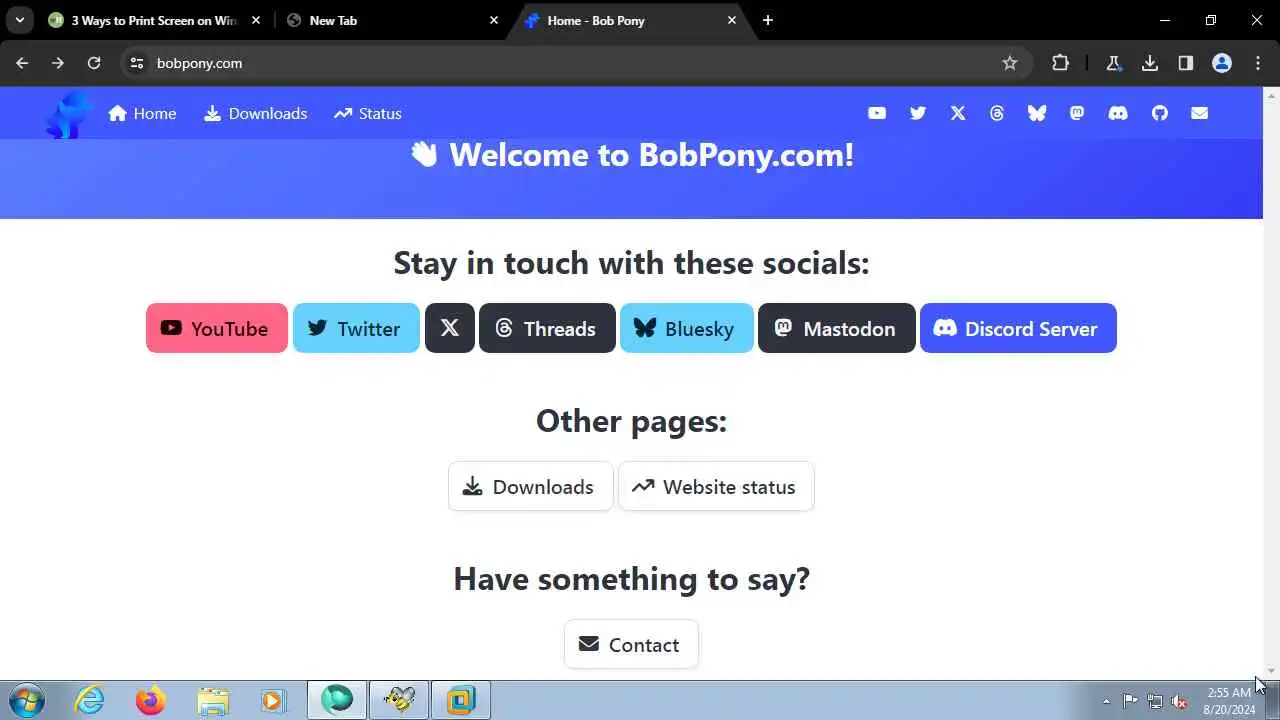This screenshot has height=720, width=1280.
Task: Bookmark this page with the star icon
Action: [1010, 63]
